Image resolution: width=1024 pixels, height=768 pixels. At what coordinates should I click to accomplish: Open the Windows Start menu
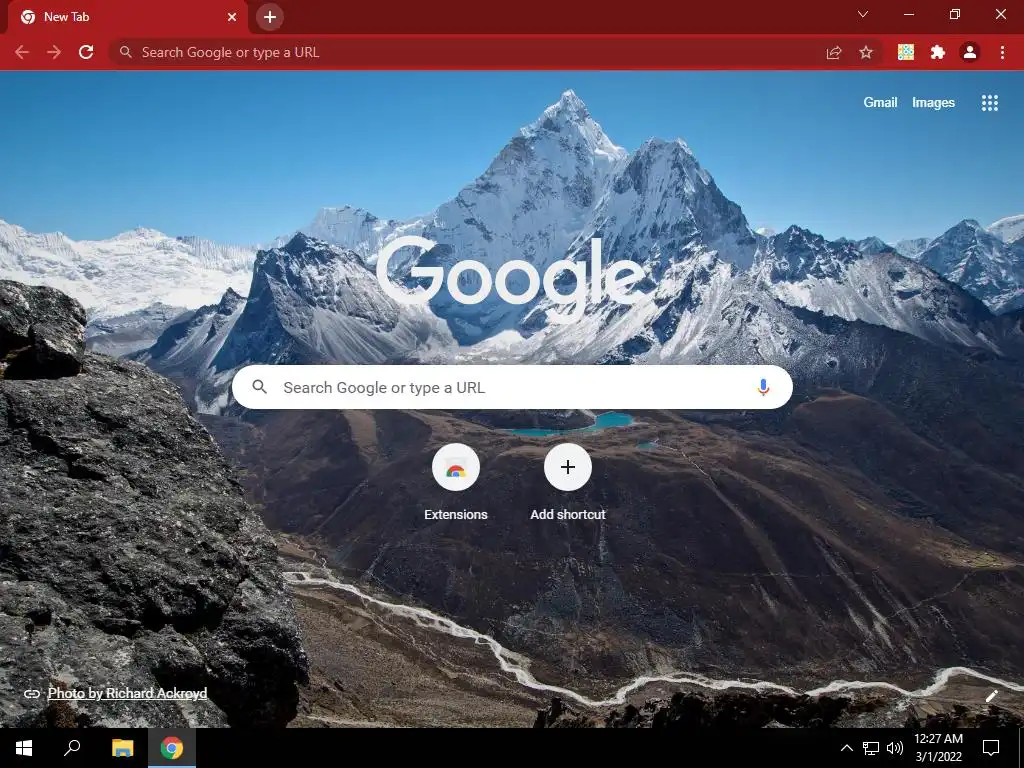click(x=24, y=748)
